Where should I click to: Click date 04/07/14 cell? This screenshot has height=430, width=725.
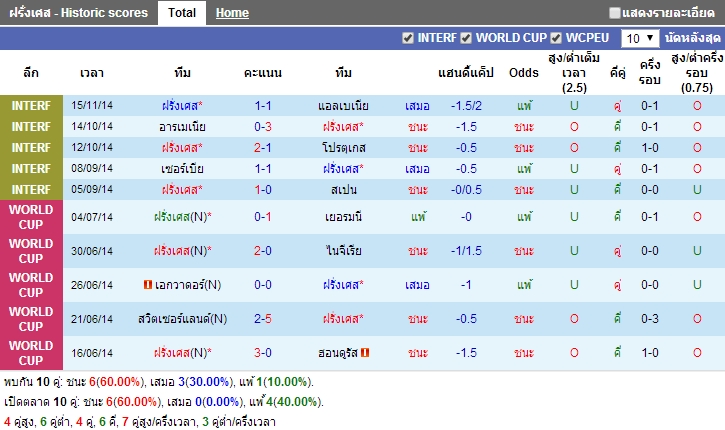point(92,217)
